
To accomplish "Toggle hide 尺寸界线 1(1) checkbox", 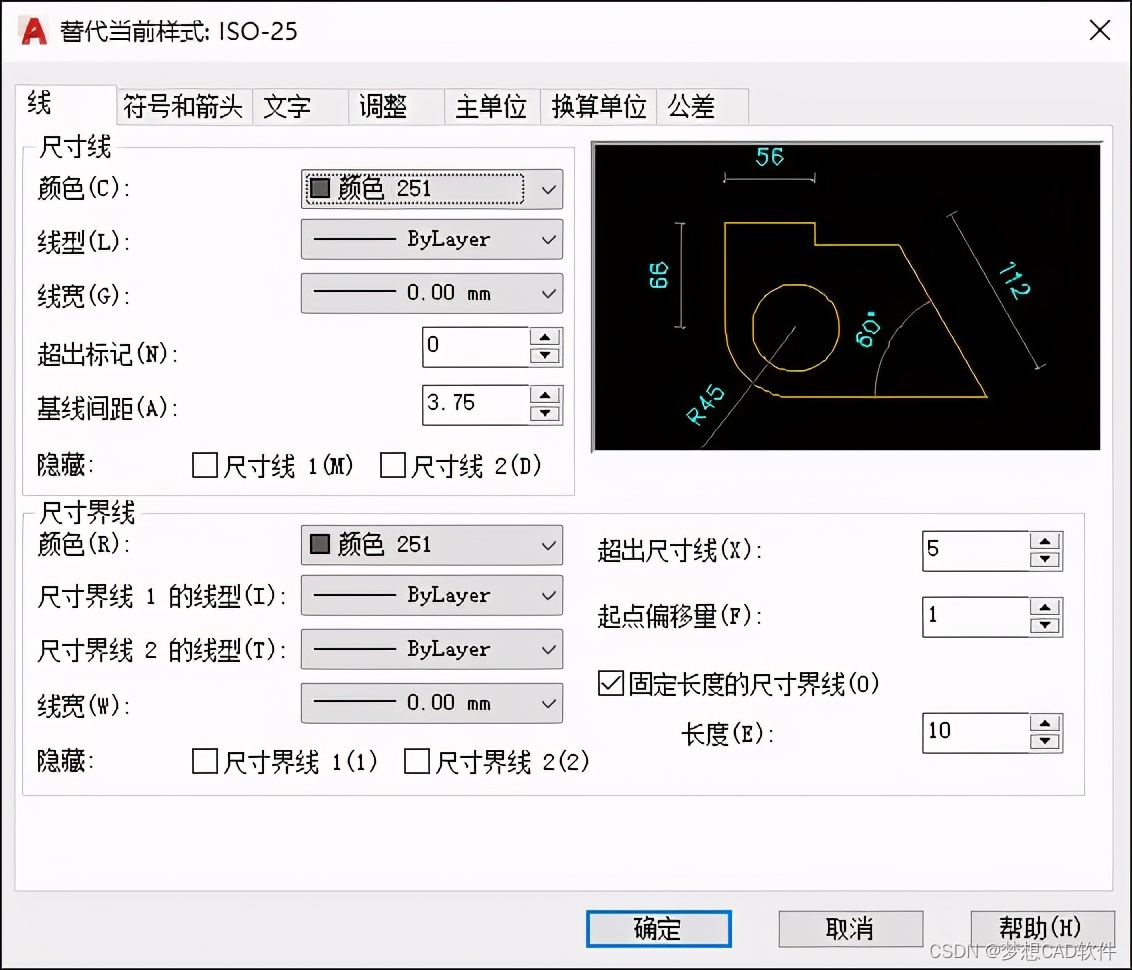I will click(205, 761).
